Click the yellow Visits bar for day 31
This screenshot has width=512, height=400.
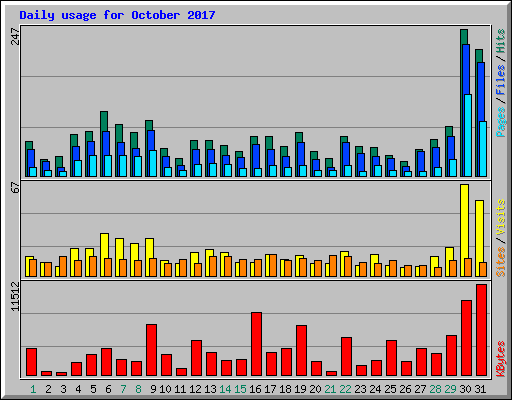478,231
